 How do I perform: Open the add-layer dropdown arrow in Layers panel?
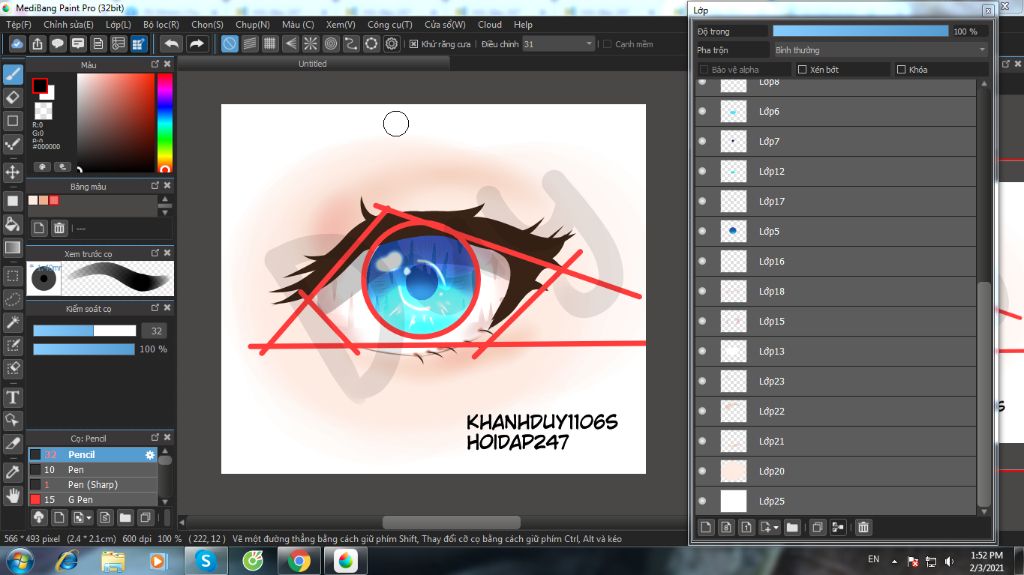point(776,527)
